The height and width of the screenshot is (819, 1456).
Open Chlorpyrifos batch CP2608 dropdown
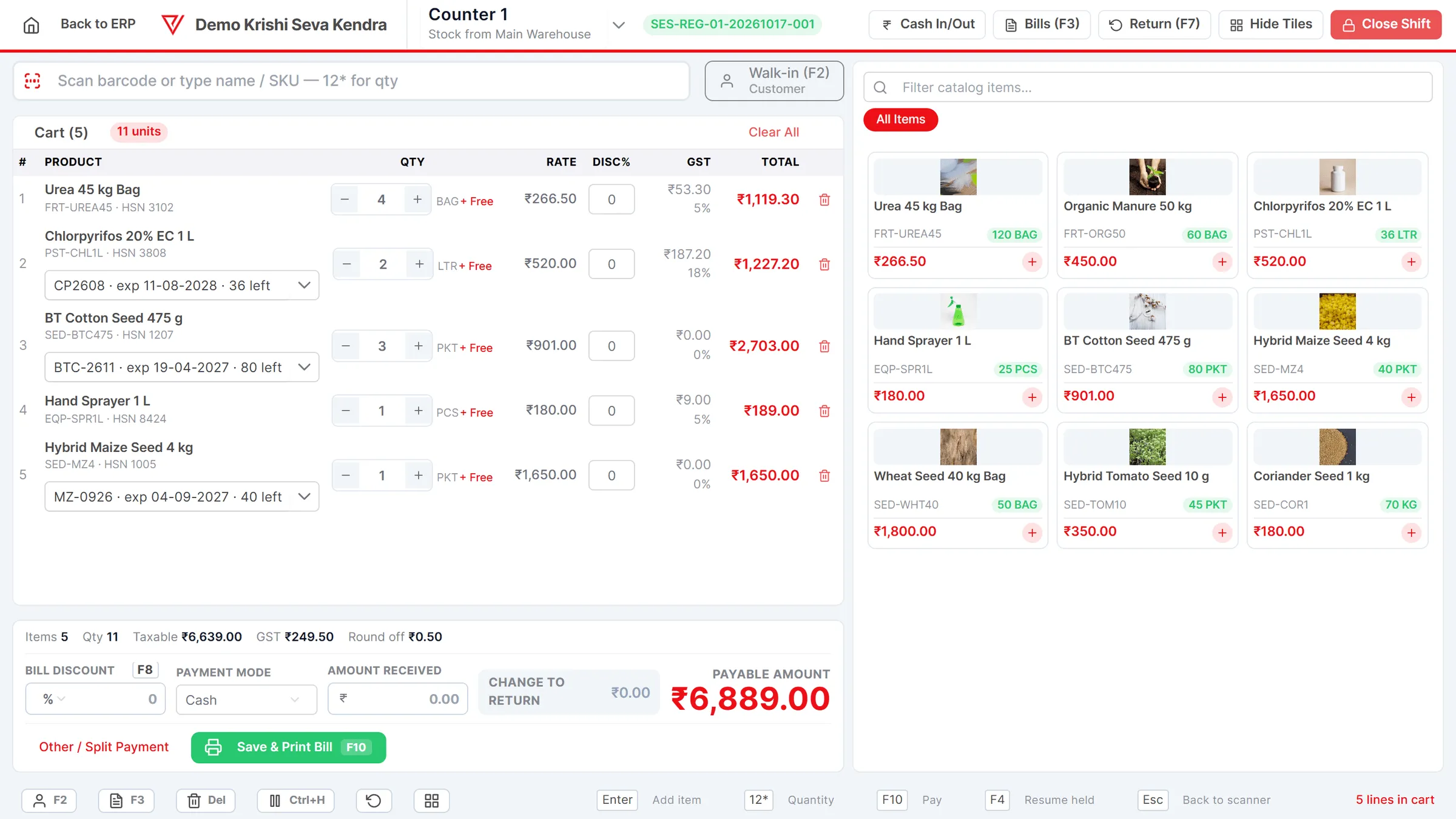(x=182, y=285)
